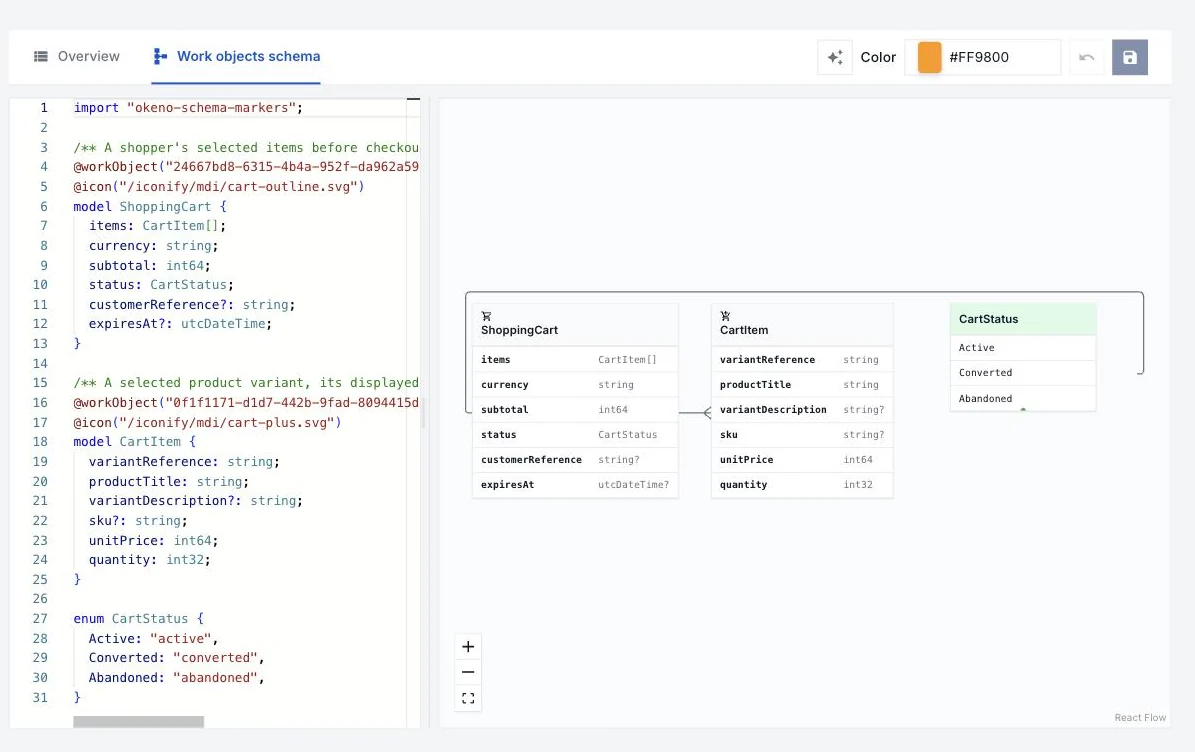Click the 'model ShoppingCart {' code line
This screenshot has width=1195, height=752.
pyautogui.click(x=150, y=206)
